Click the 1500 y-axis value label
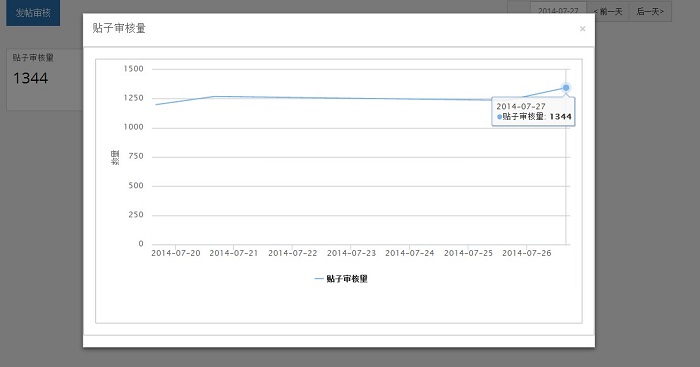 click(133, 69)
